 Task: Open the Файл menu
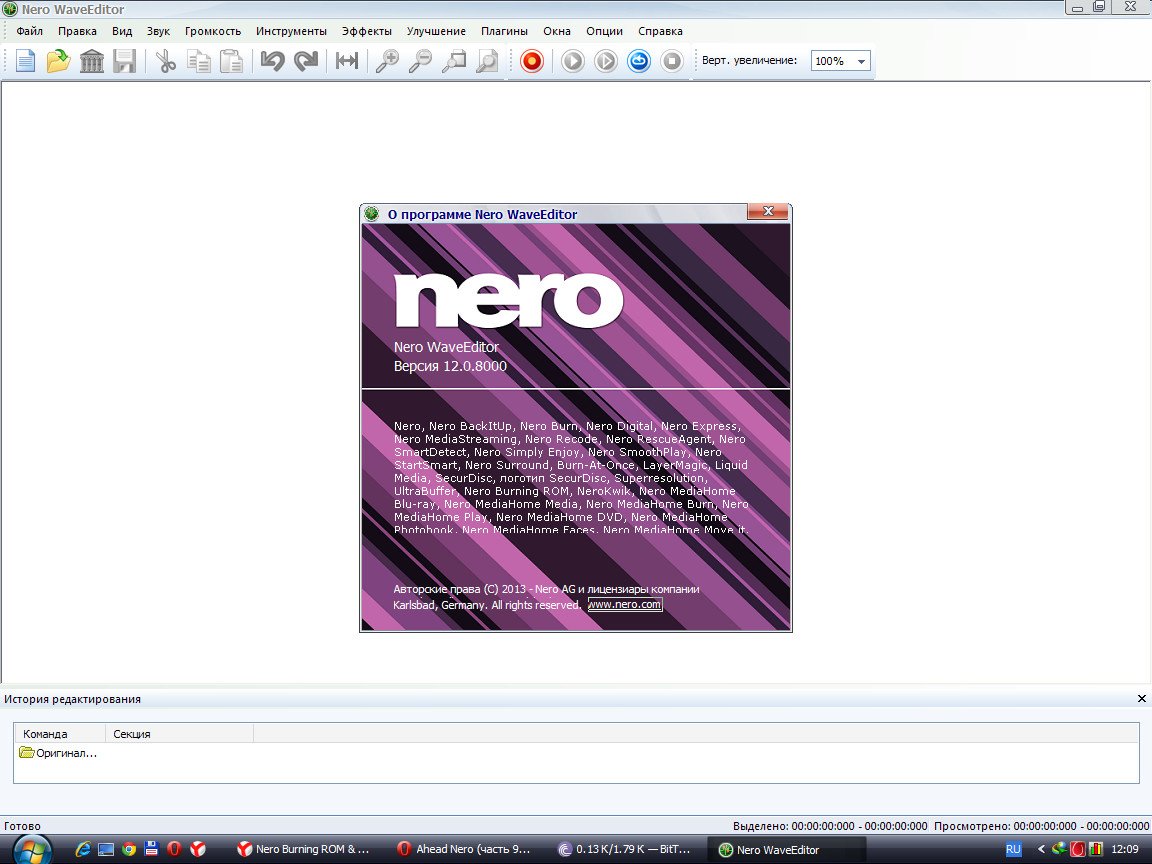(29, 31)
